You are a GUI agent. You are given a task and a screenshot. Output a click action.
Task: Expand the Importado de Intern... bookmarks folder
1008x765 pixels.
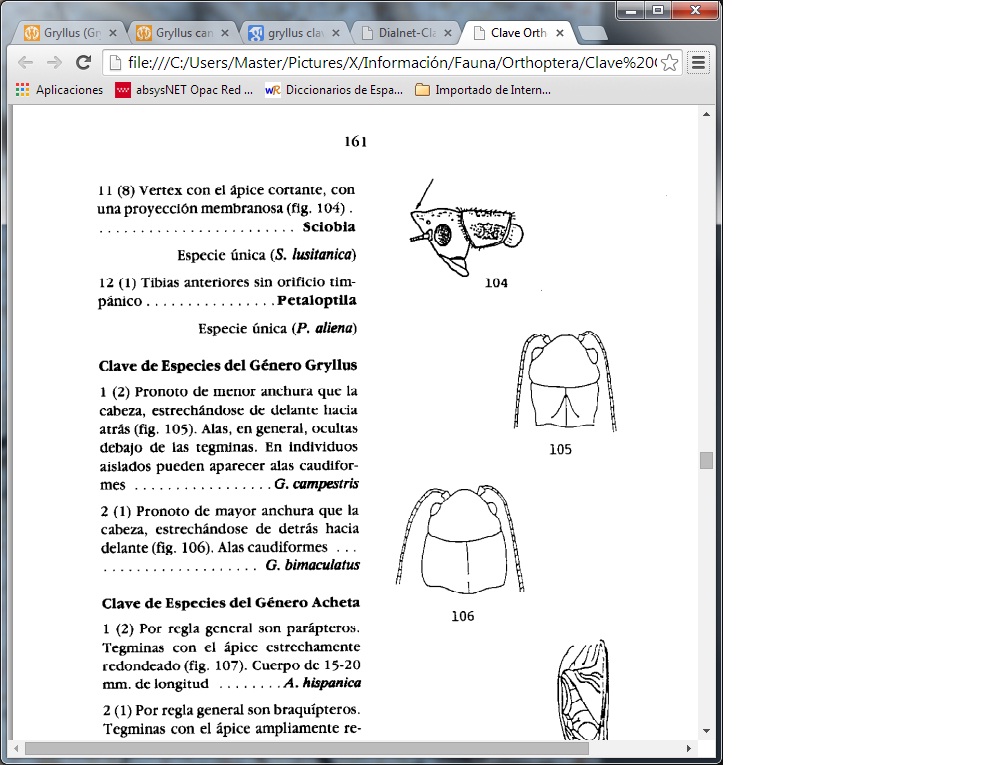point(482,90)
